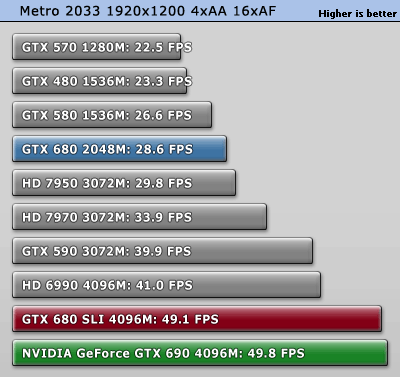Click the GTX 570 1280M bar
Screen dimensions: 400x377
[97, 47]
